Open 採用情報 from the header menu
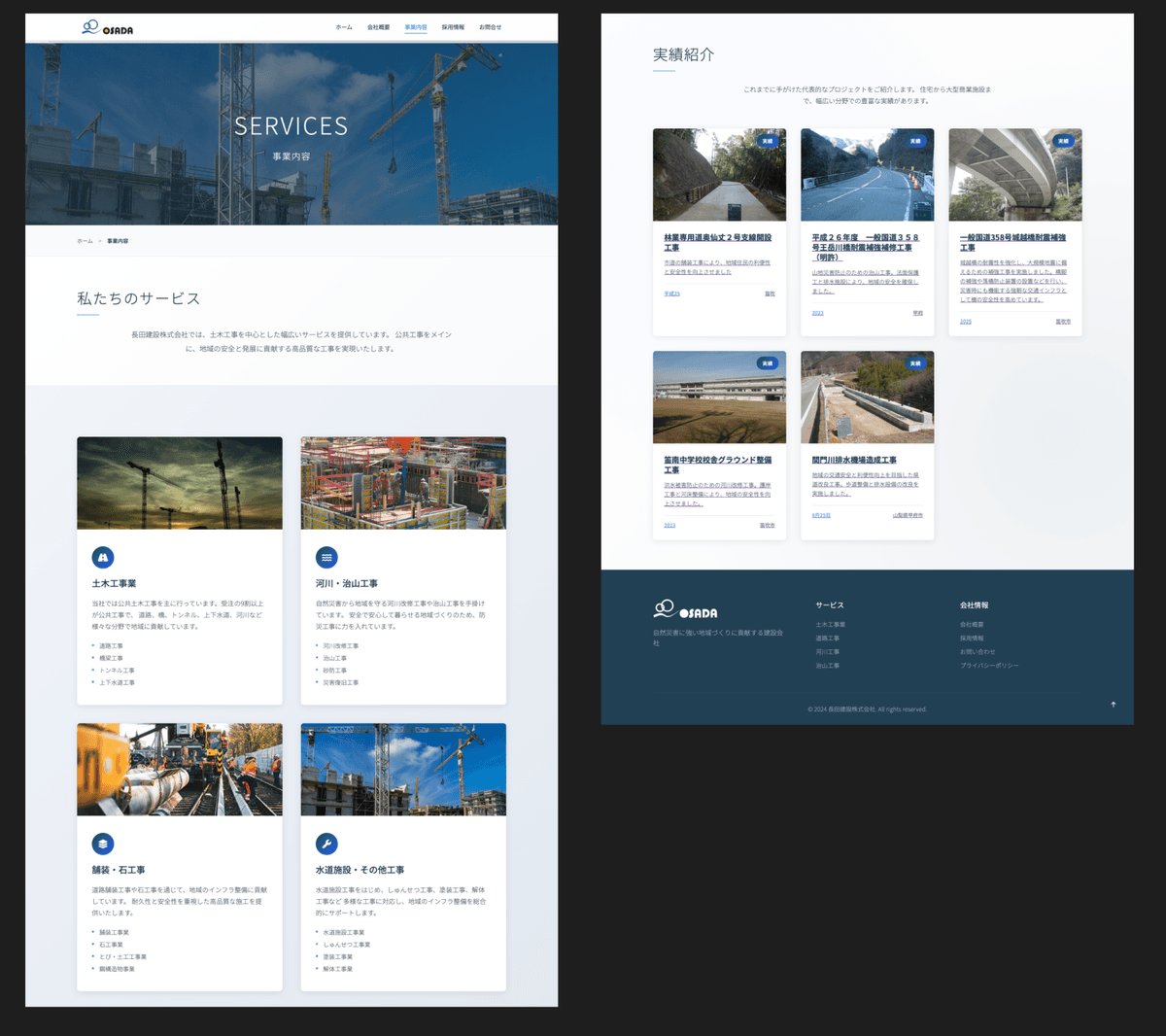This screenshot has height=1036, width=1166. point(453,27)
